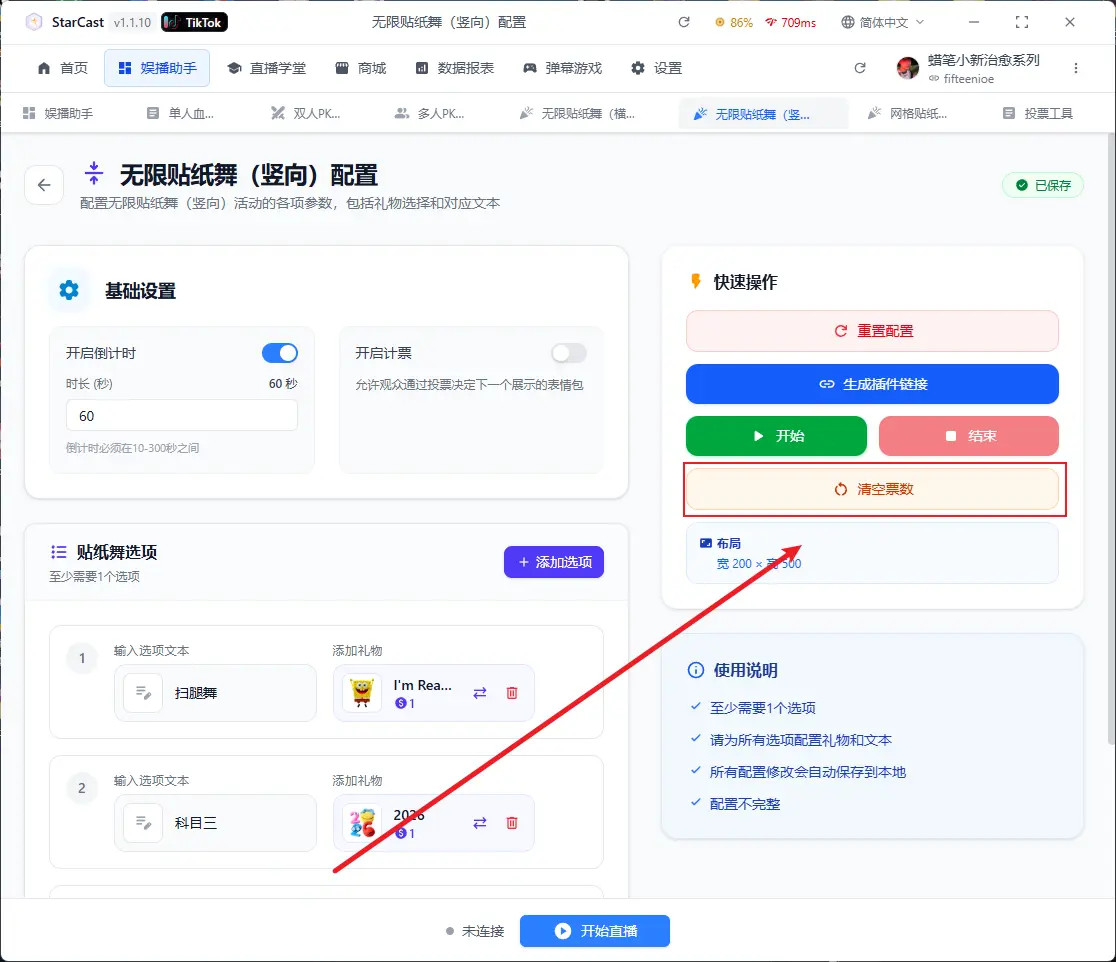Delete the 扫腿舞 option via trash icon
Image resolution: width=1116 pixels, height=962 pixels.
[512, 693]
